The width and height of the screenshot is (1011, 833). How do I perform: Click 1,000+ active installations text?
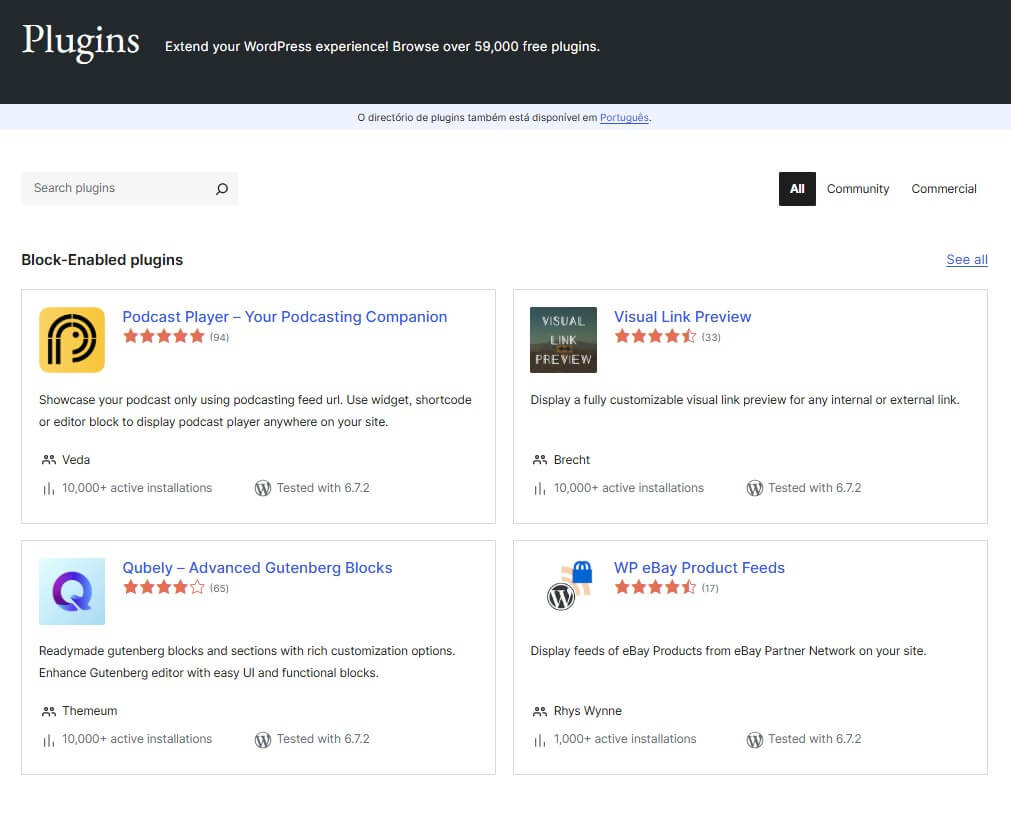click(x=625, y=739)
